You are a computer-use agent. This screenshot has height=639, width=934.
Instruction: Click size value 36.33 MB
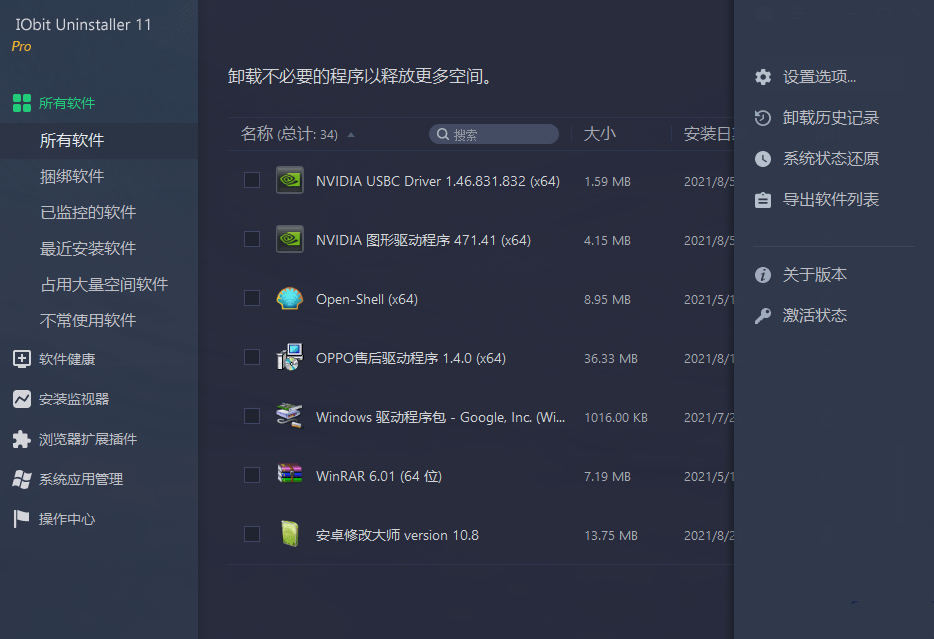click(611, 358)
